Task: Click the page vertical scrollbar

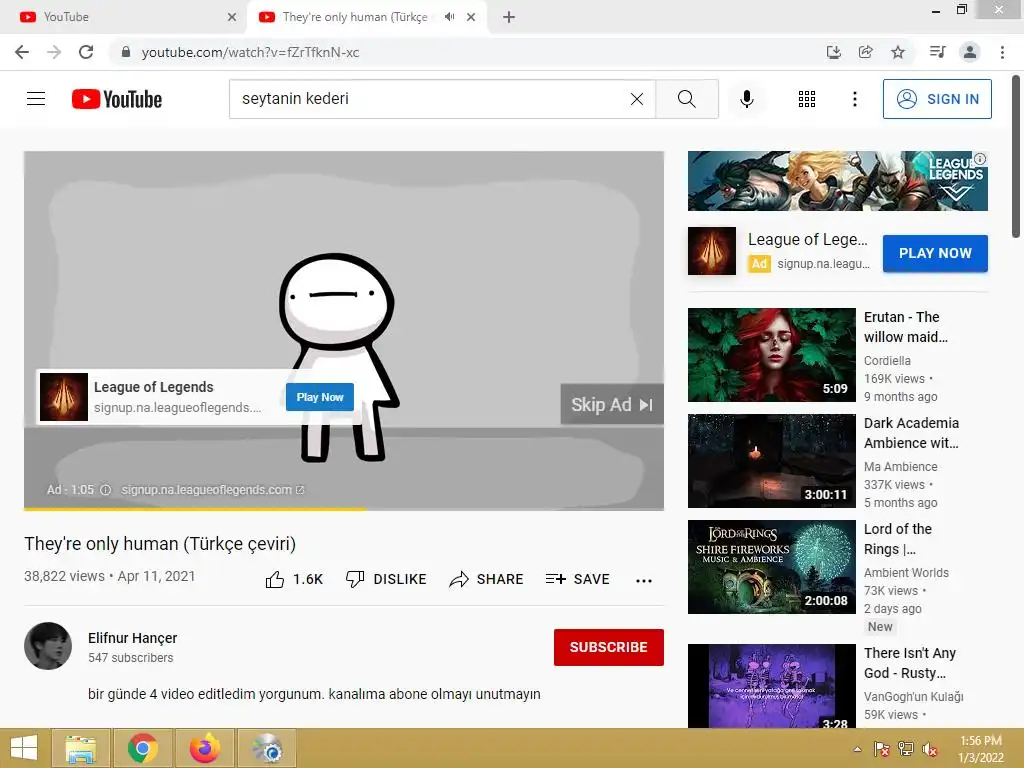Action: click(1016, 157)
